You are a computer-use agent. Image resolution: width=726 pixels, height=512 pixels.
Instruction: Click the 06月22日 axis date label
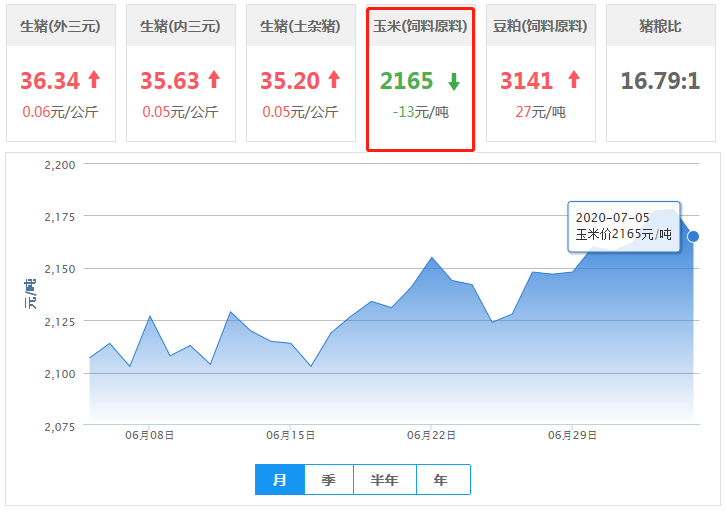click(432, 435)
